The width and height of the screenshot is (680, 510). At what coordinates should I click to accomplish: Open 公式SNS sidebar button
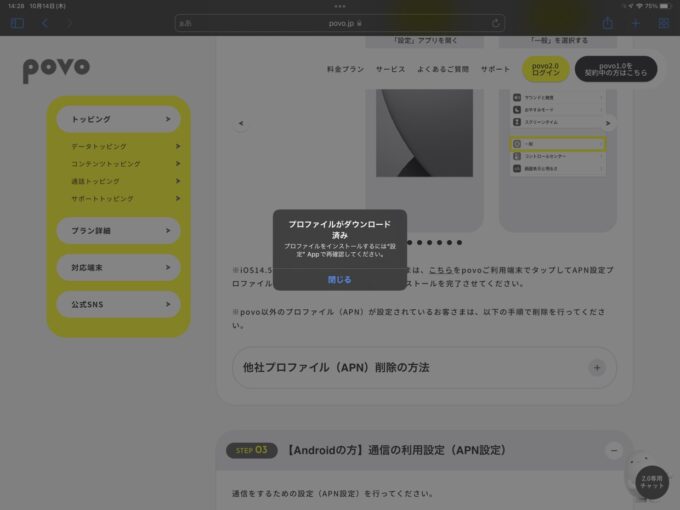click(118, 304)
